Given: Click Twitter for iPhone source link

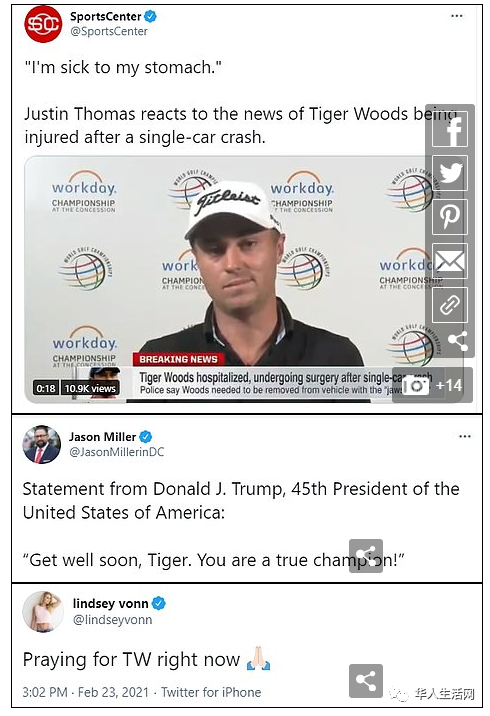Looking at the screenshot, I should pos(211,692).
